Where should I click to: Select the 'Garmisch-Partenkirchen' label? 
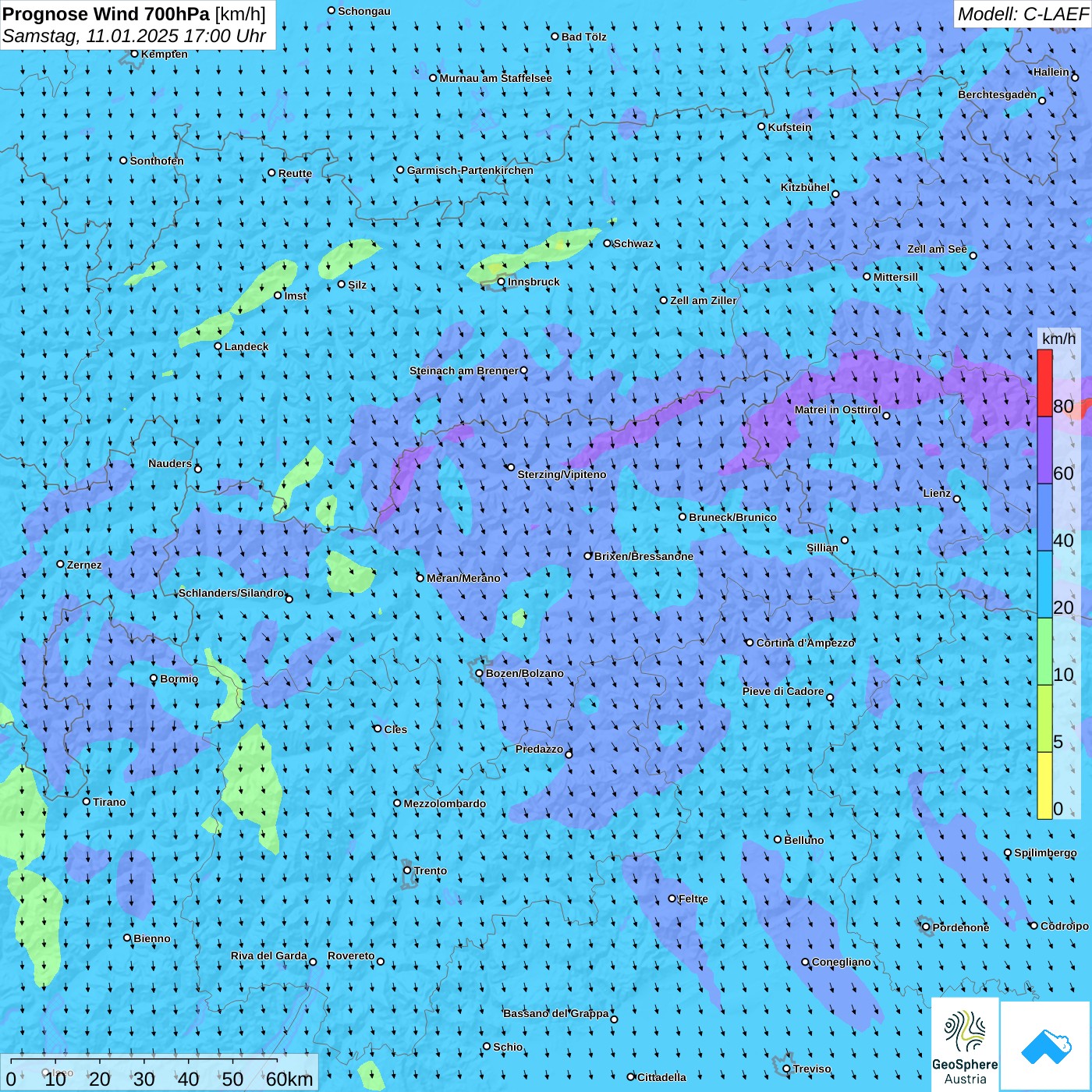(x=470, y=170)
